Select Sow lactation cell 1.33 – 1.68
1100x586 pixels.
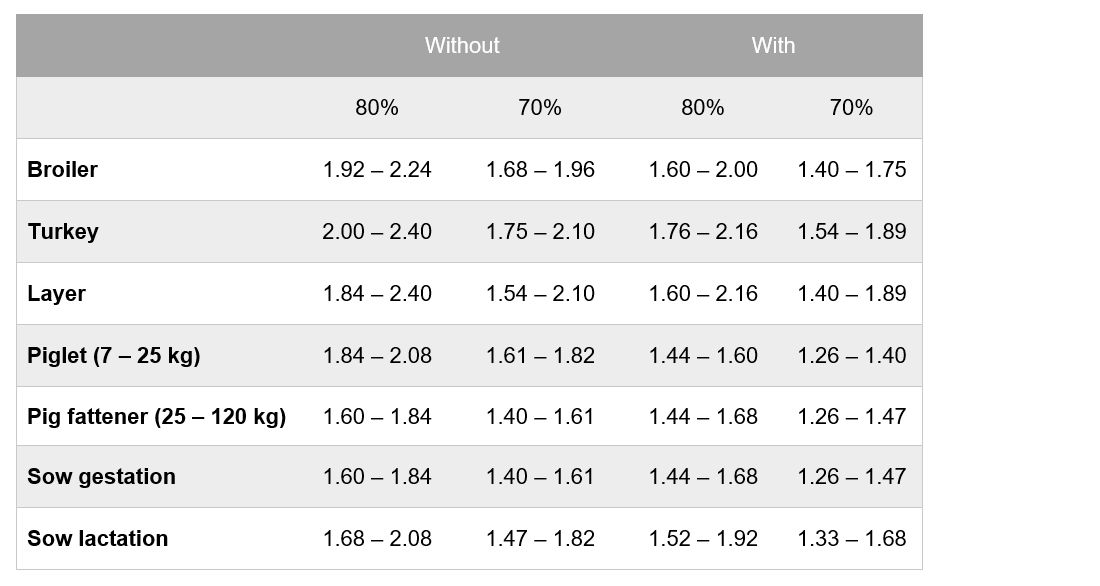[x=852, y=539]
